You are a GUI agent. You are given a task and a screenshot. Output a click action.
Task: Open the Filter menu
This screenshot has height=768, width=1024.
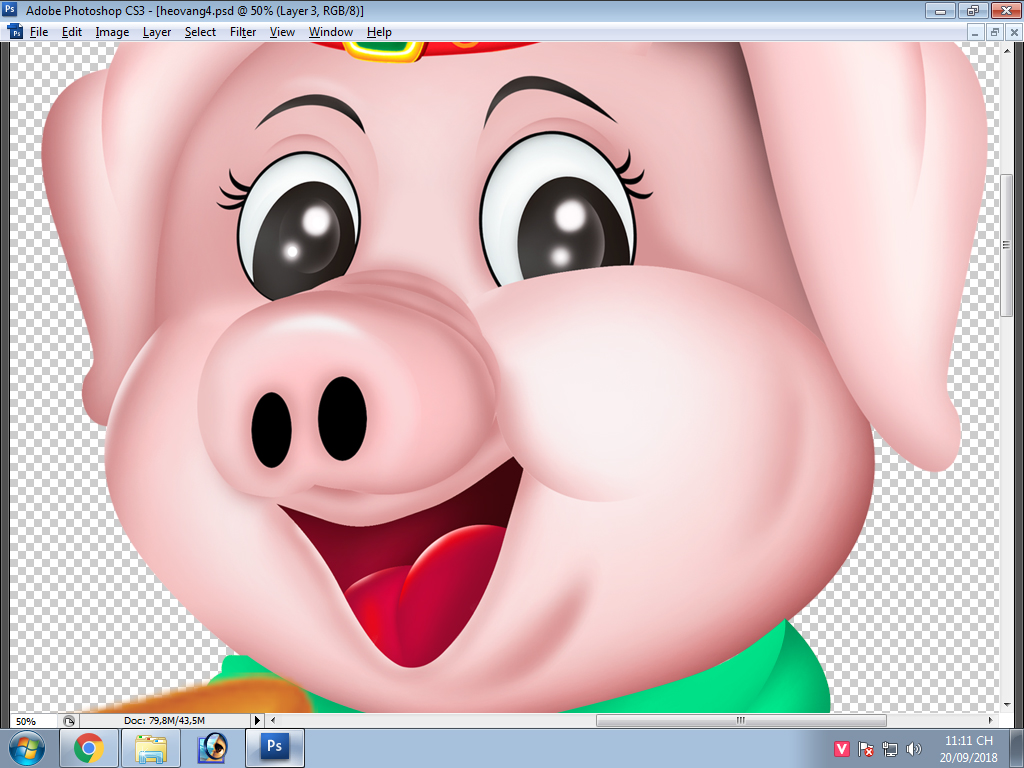pyautogui.click(x=242, y=31)
